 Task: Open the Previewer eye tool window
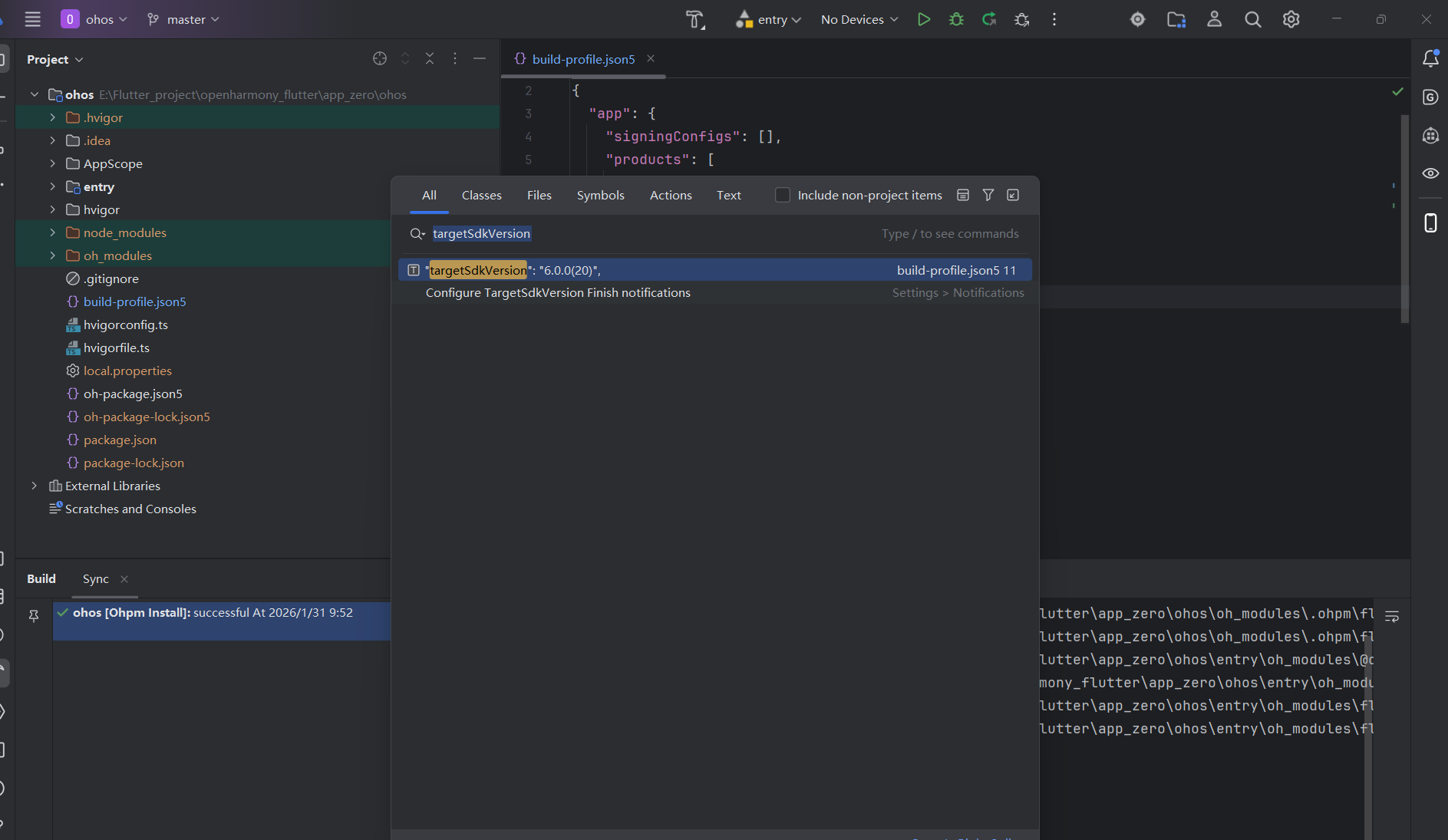(1430, 173)
